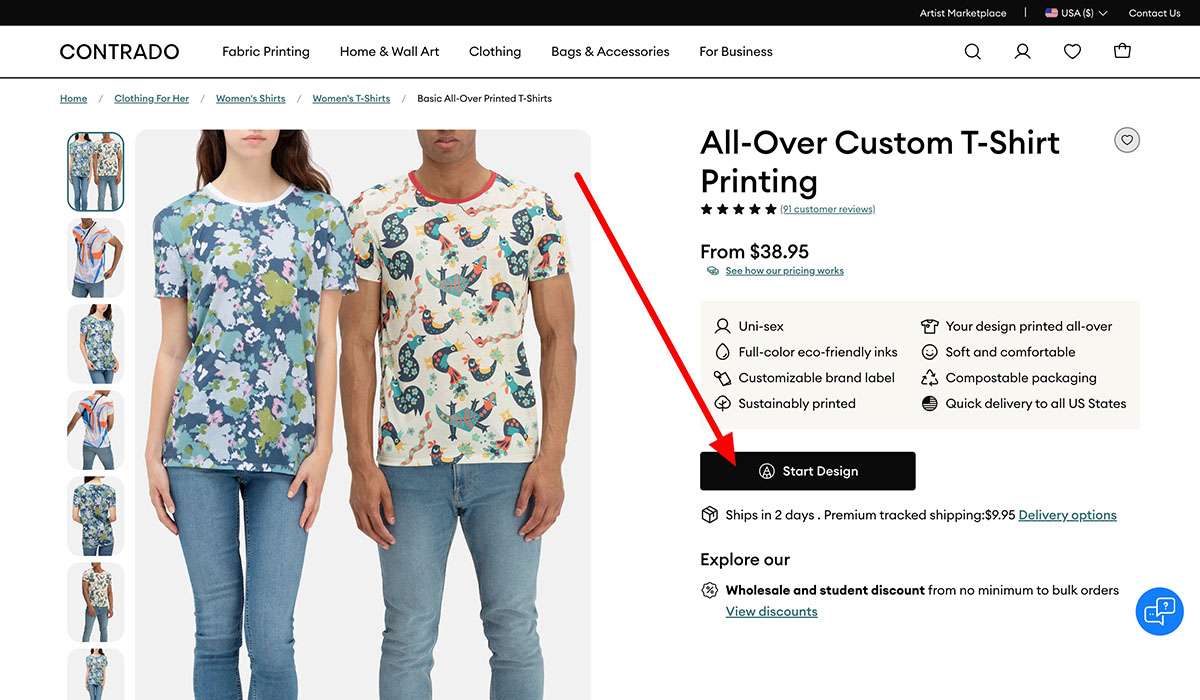Open See how our pricing works

coord(784,271)
